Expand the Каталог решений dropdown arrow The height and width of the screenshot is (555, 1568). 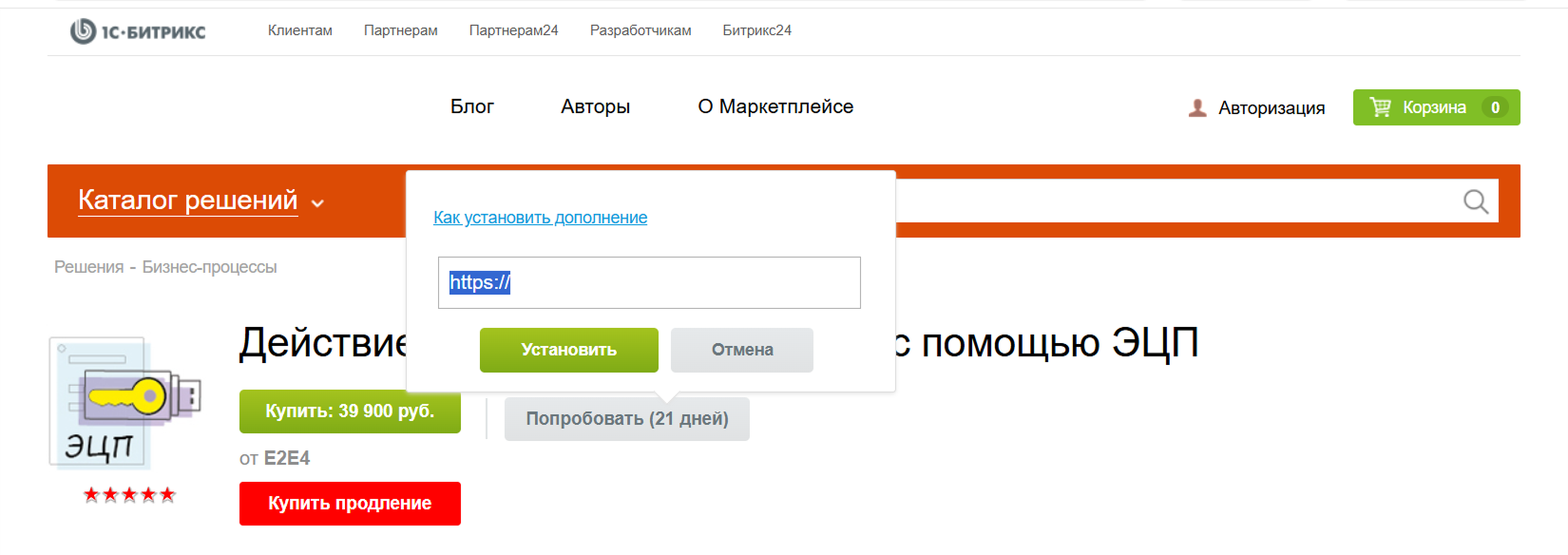[x=318, y=203]
